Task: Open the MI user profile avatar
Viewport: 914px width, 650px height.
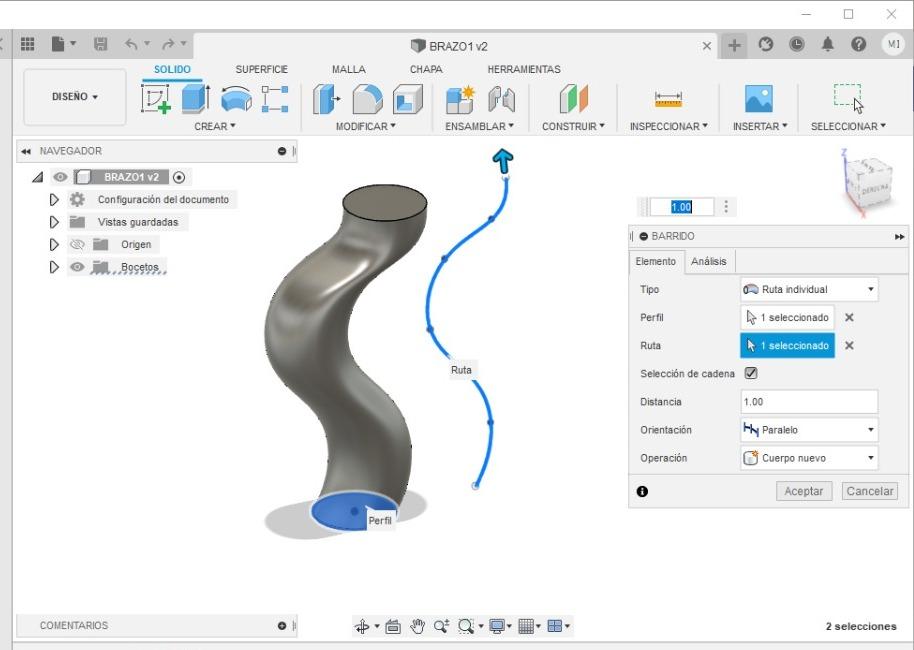Action: [x=894, y=44]
